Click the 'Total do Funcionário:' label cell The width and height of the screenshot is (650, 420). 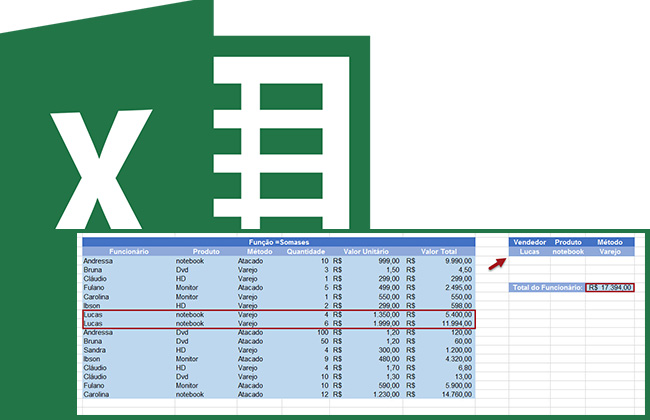pos(548,287)
